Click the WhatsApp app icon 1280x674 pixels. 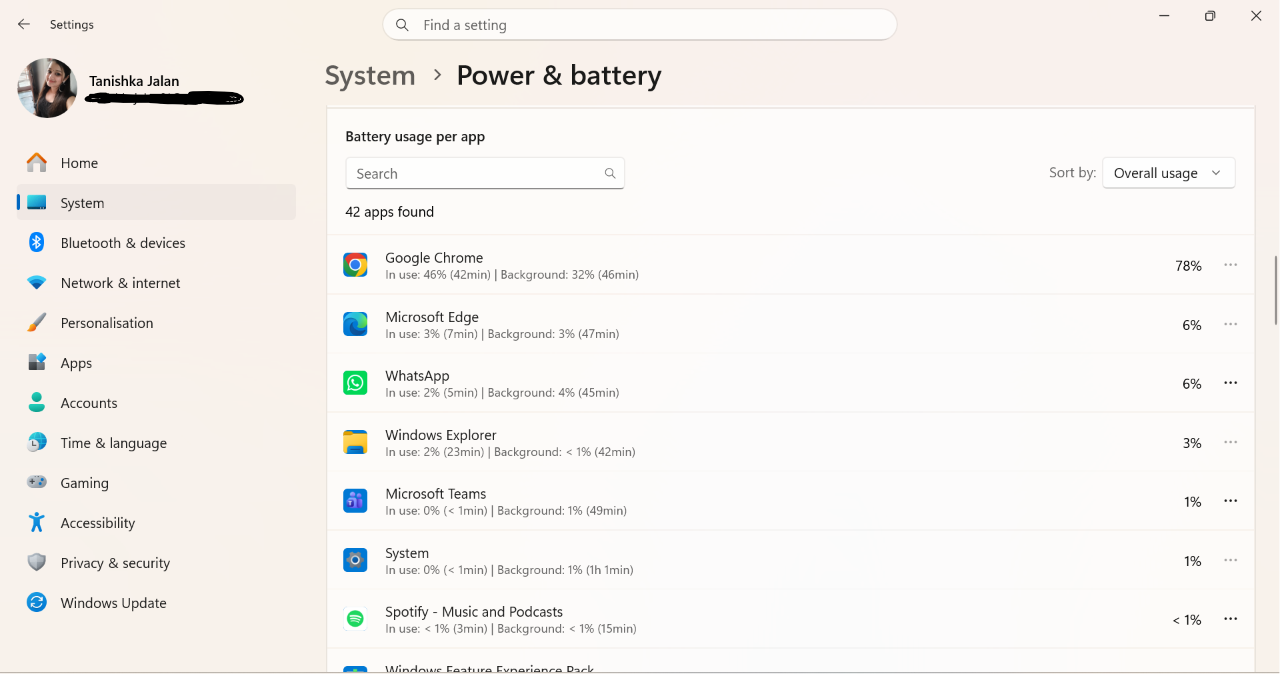click(x=355, y=383)
